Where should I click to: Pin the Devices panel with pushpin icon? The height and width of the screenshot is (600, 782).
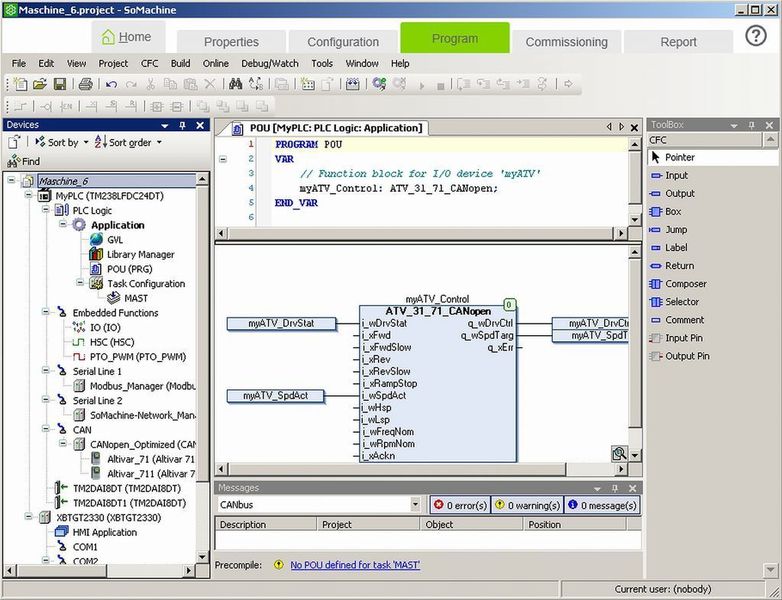pos(183,125)
